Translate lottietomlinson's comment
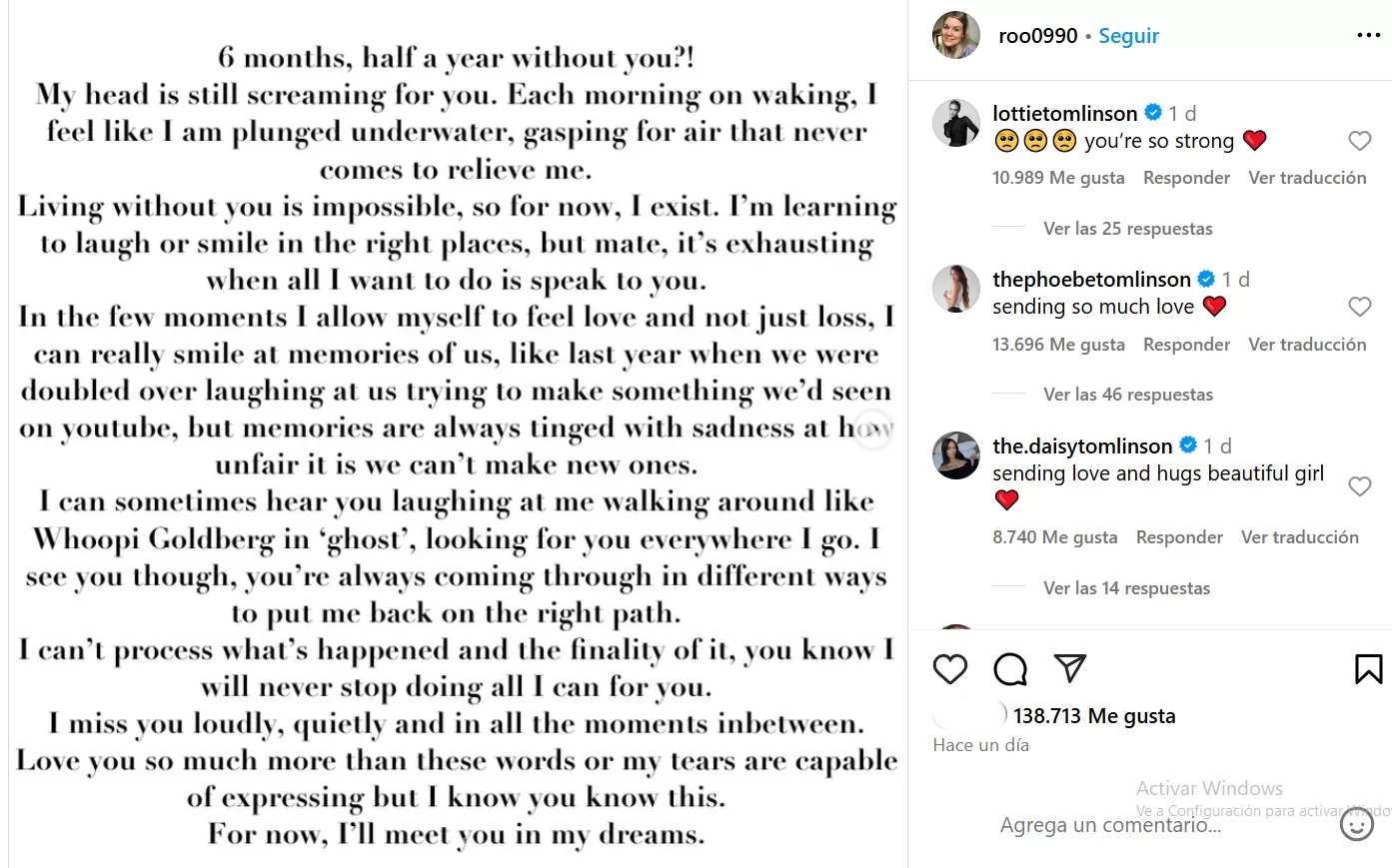This screenshot has height=868, width=1392. click(x=1306, y=178)
